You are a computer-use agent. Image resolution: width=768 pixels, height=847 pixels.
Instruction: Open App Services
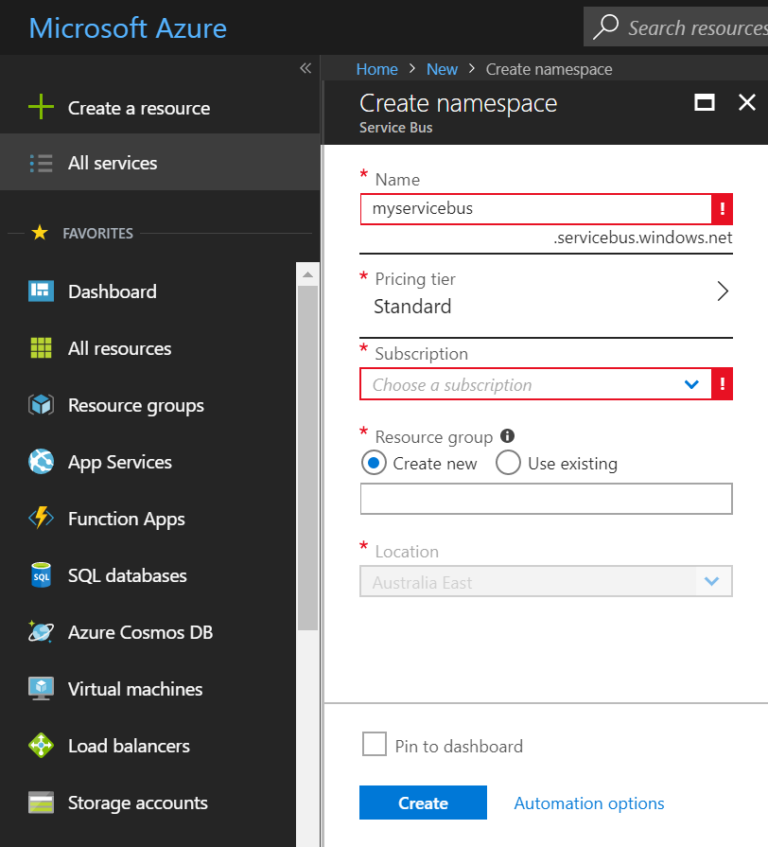pyautogui.click(x=120, y=462)
